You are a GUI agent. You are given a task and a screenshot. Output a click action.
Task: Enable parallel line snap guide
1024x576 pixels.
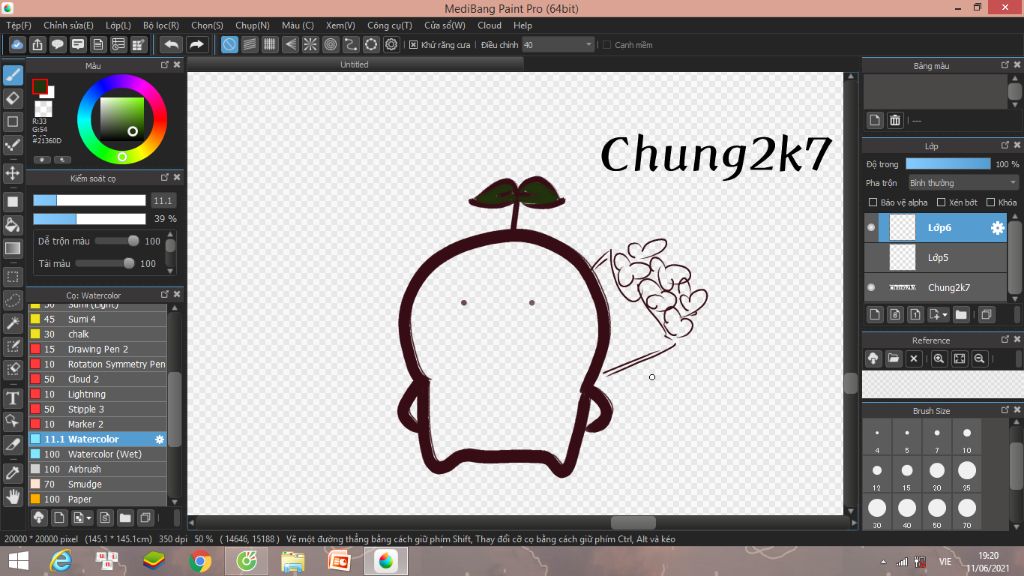point(249,44)
